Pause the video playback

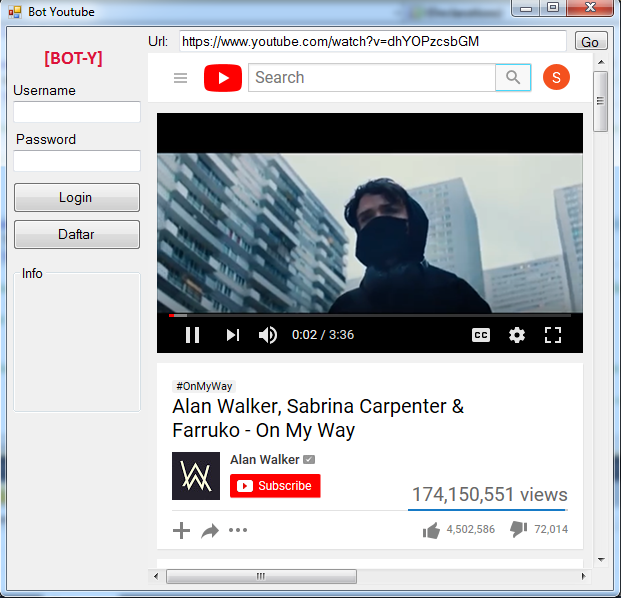[192, 335]
